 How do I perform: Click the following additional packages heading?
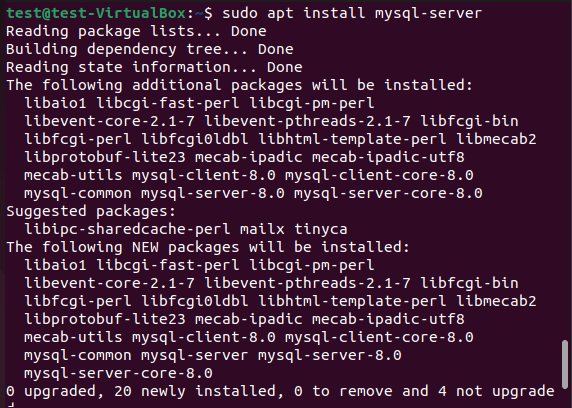click(239, 85)
